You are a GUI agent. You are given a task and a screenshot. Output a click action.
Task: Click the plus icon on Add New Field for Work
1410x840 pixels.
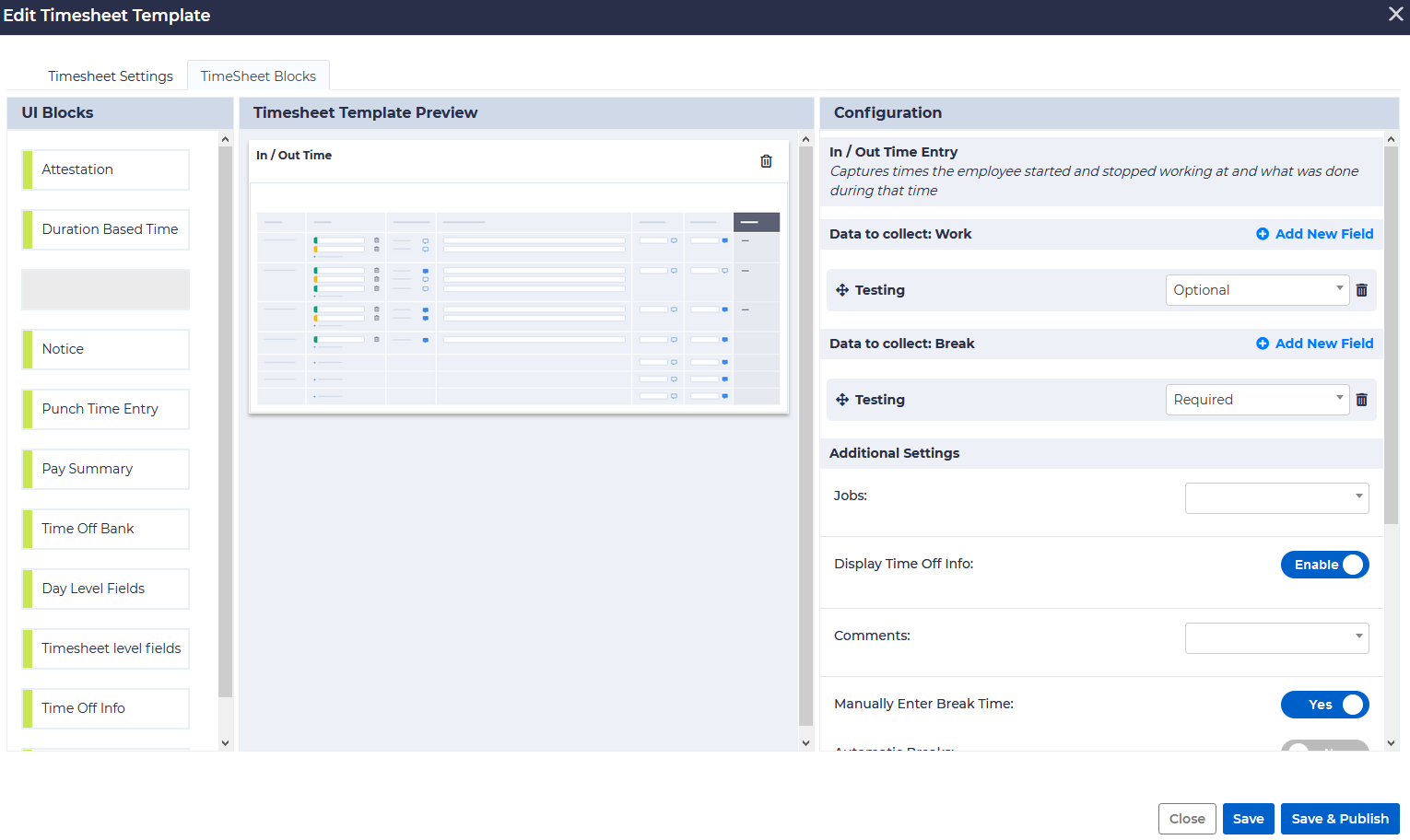pos(1263,233)
